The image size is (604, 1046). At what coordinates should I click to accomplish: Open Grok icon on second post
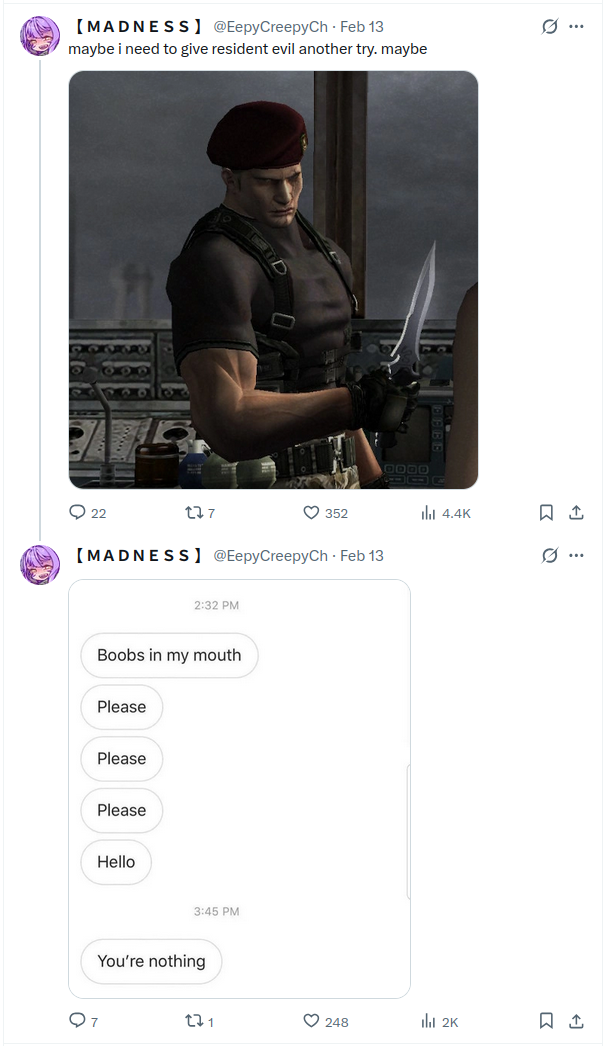549,555
